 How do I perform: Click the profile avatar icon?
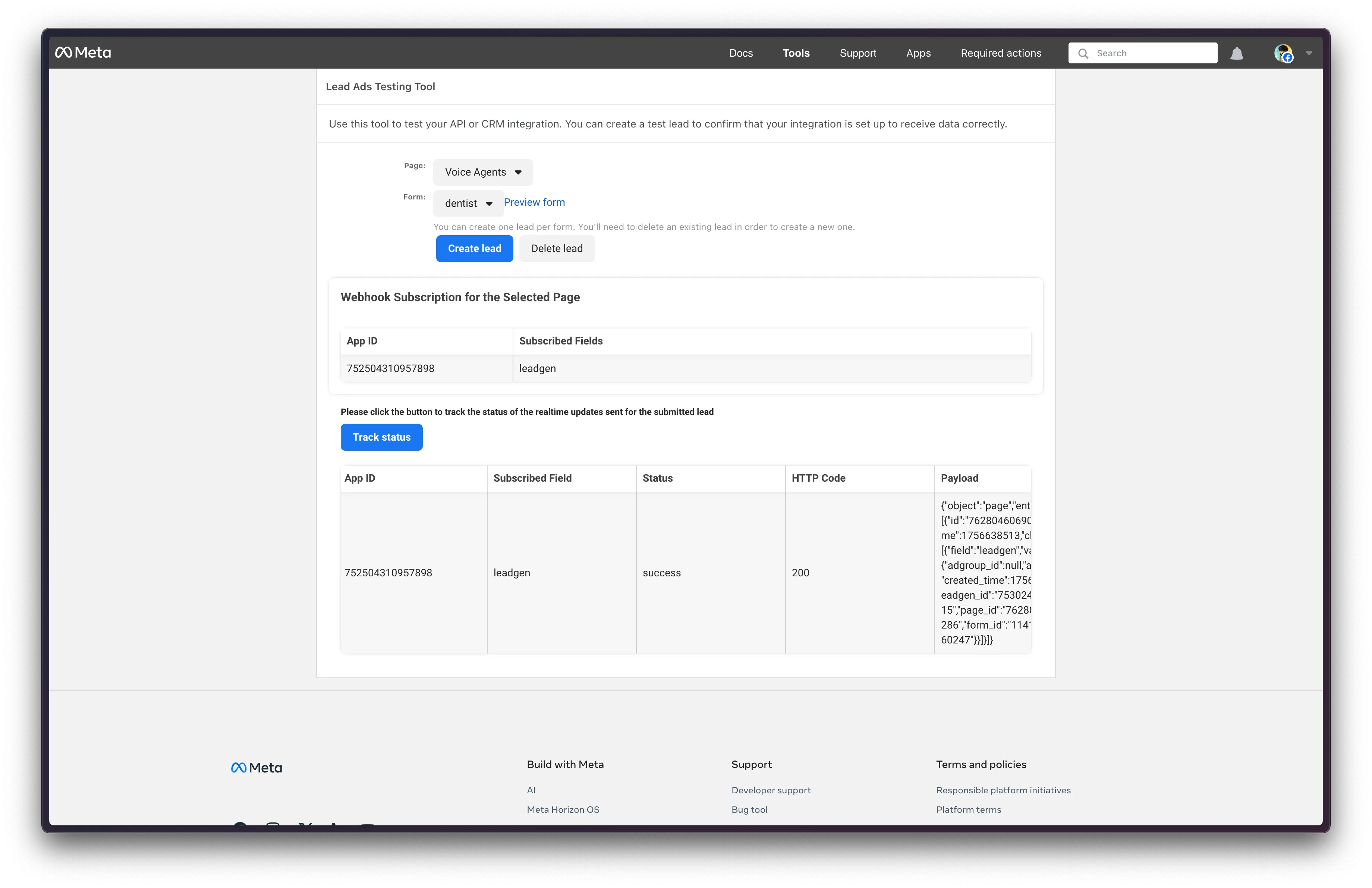[1283, 53]
